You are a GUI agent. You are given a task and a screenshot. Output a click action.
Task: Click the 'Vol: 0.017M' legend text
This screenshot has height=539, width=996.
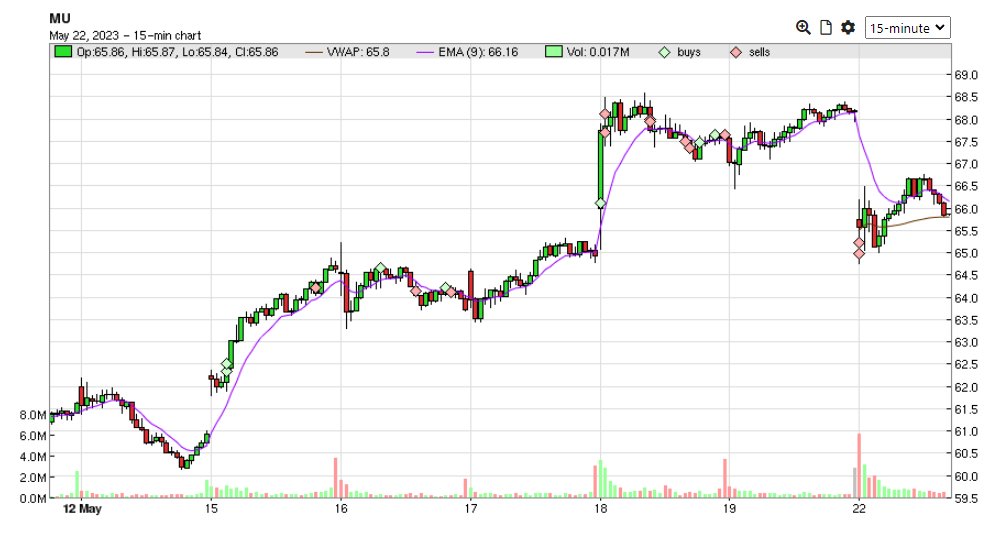point(598,52)
